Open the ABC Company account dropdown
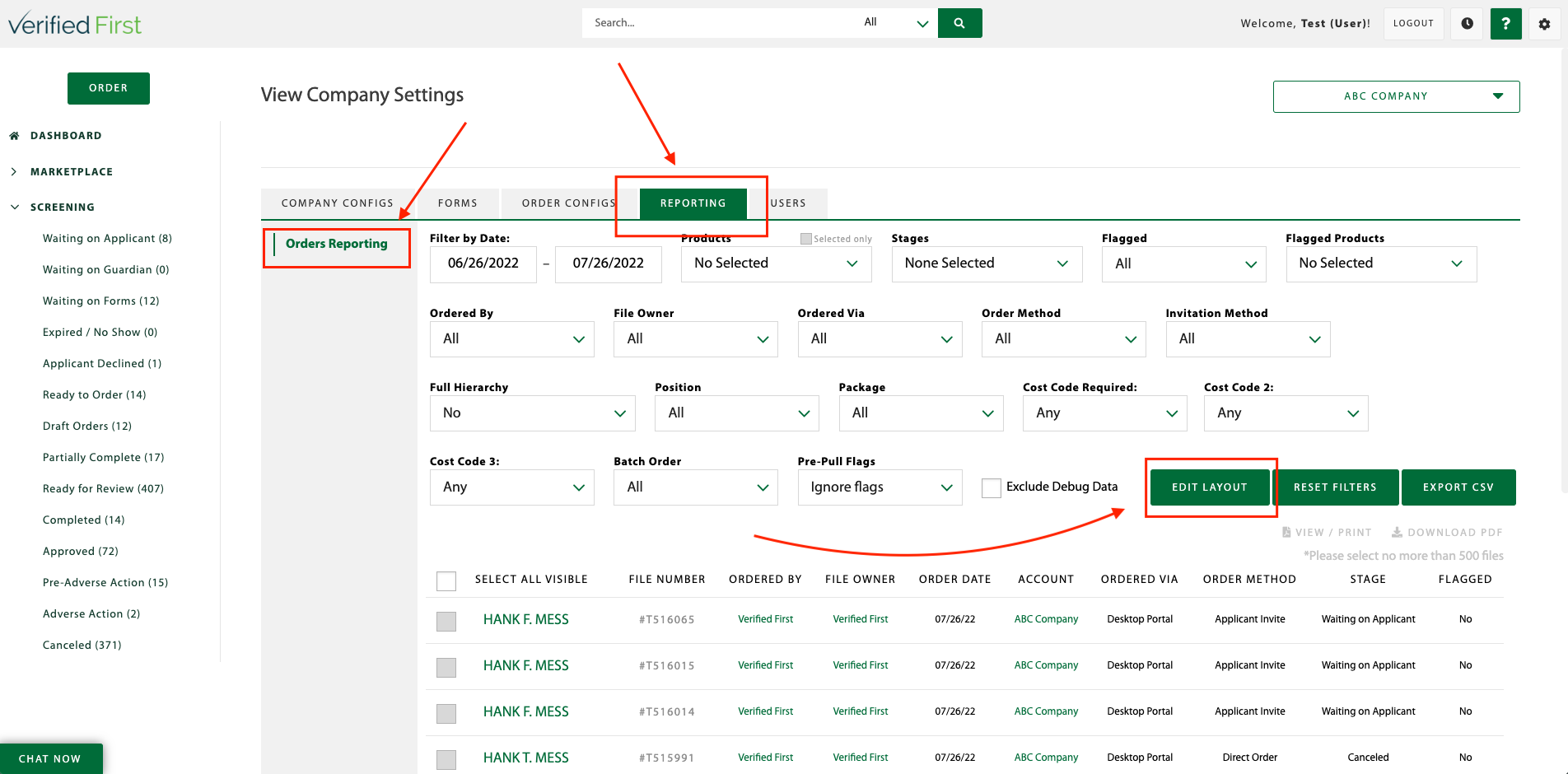 coord(1396,96)
